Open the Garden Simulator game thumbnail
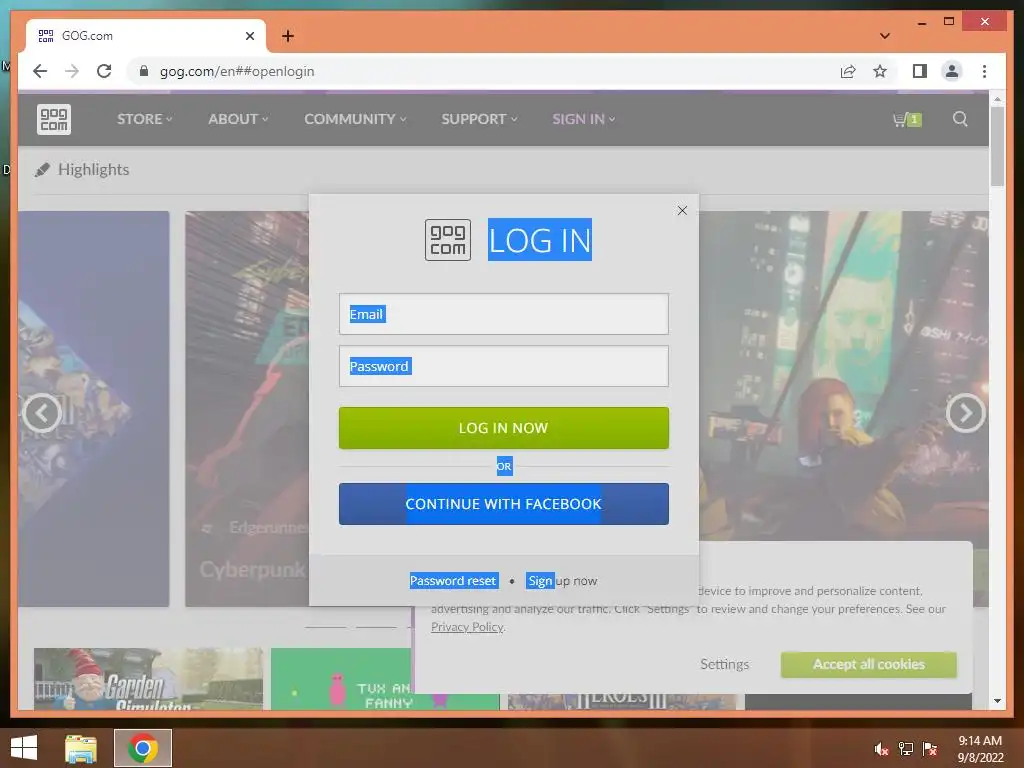The height and width of the screenshot is (768, 1024). pyautogui.click(x=148, y=679)
